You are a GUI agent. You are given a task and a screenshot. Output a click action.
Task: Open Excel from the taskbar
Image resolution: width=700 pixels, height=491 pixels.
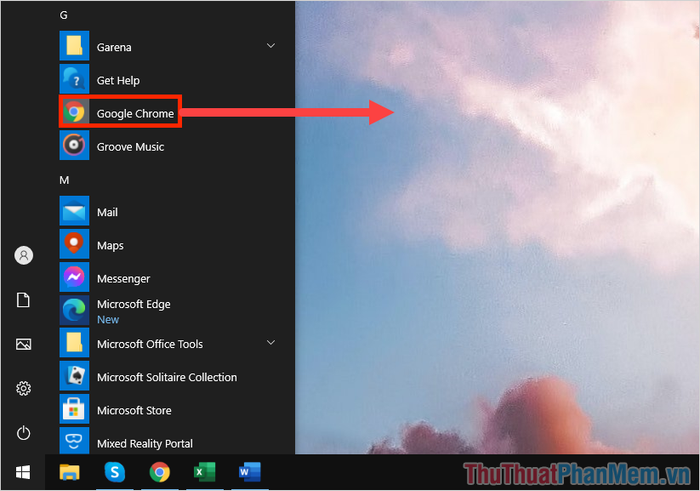click(x=205, y=472)
